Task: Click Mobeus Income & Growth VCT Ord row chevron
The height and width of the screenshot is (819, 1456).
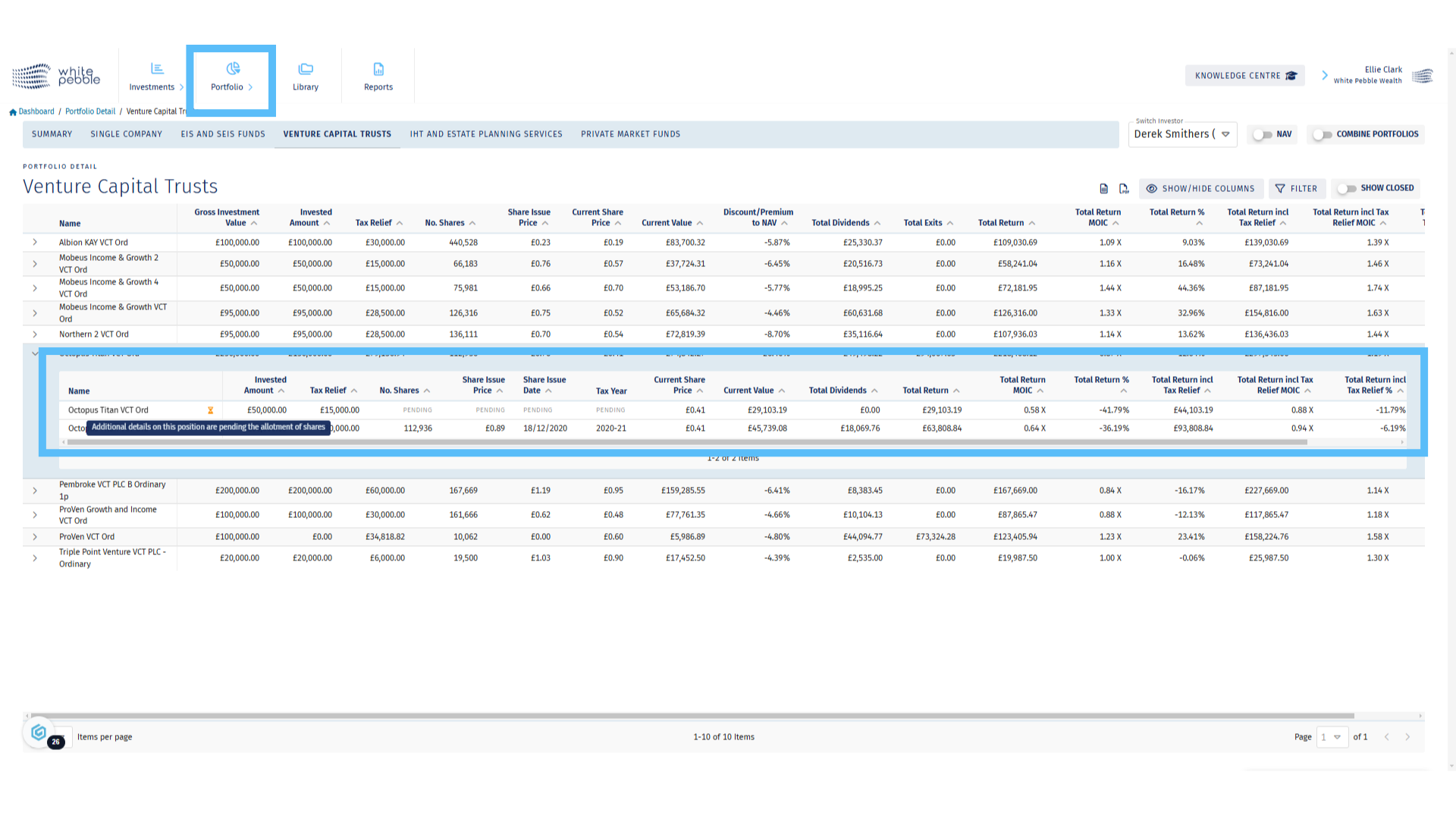Action: pos(35,313)
